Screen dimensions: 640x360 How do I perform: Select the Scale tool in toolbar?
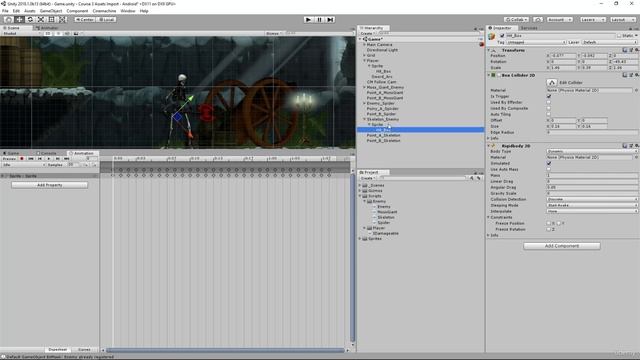click(41, 19)
